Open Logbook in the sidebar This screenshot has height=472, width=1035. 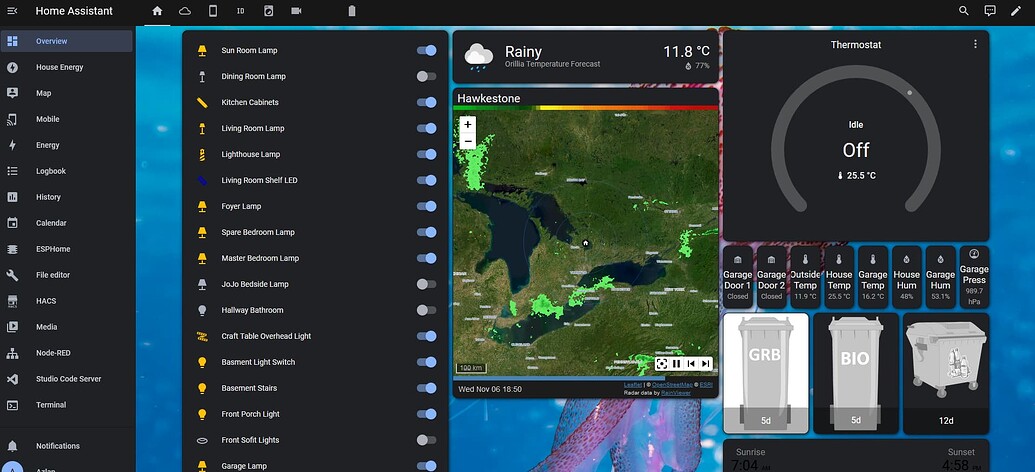(67, 171)
